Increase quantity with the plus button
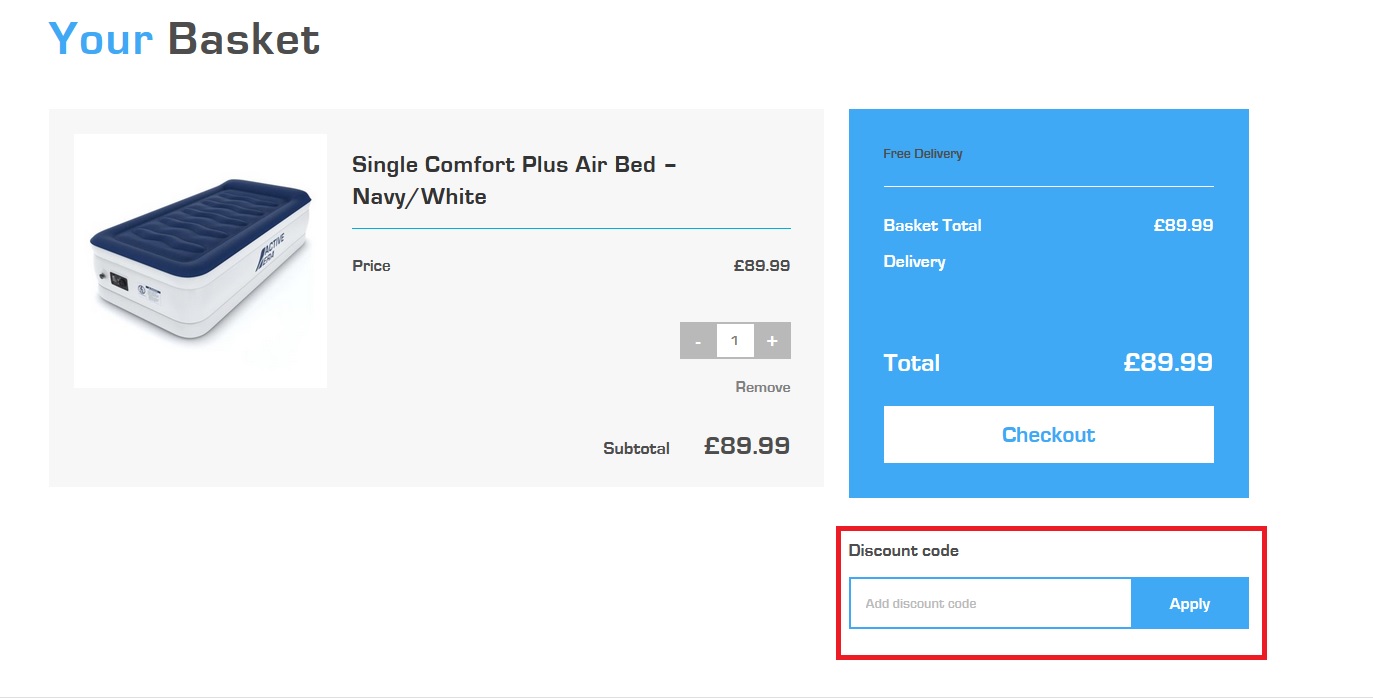The height and width of the screenshot is (700, 1373). (x=772, y=341)
